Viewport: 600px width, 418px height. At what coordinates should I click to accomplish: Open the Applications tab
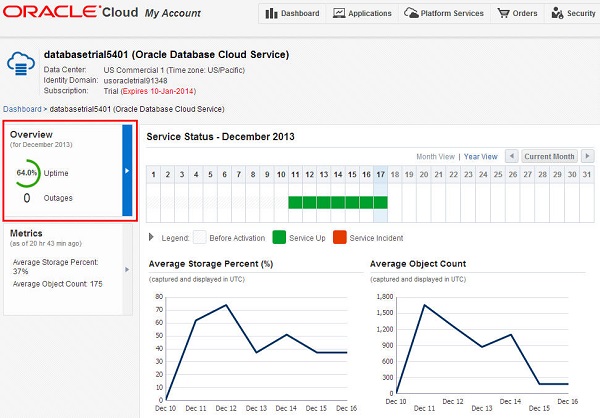[362, 13]
